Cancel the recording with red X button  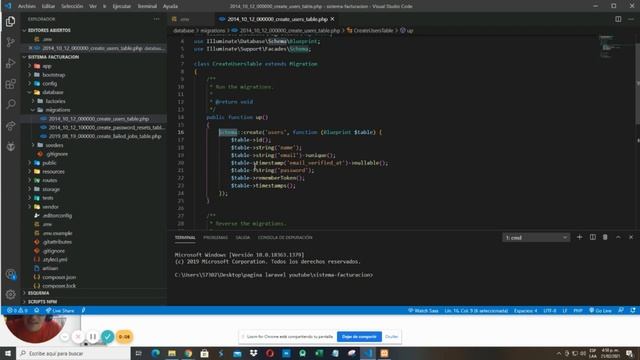click(x=78, y=337)
